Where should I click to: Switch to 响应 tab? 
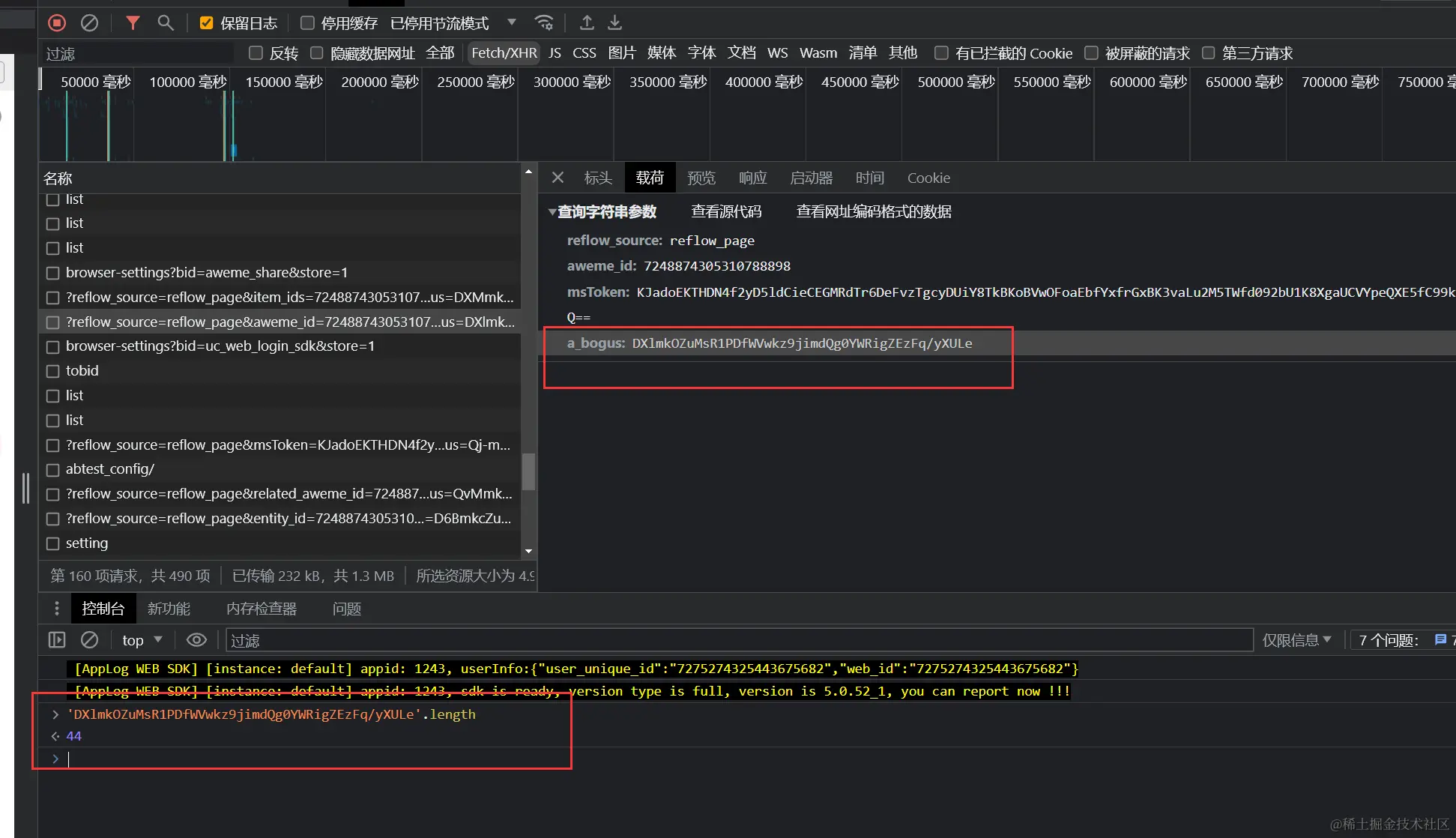752,178
